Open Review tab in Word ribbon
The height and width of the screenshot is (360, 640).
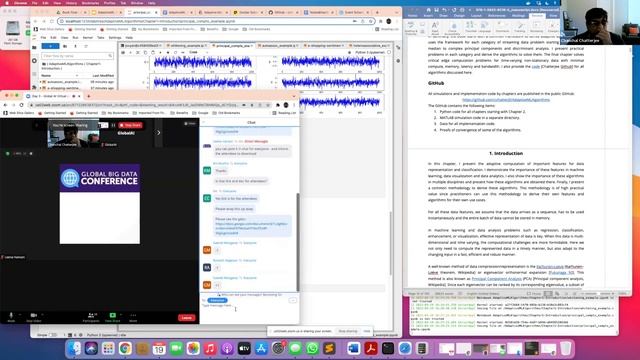click(x=537, y=16)
